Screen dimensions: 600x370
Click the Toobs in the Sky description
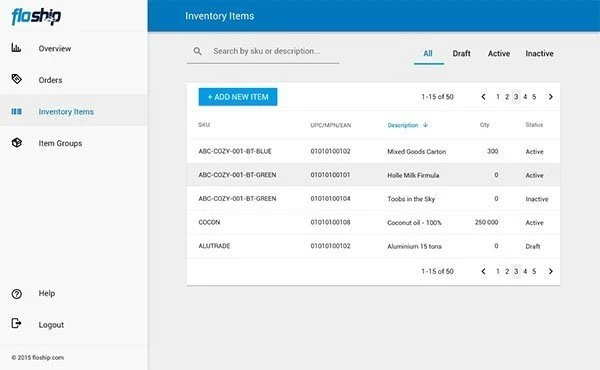click(411, 199)
